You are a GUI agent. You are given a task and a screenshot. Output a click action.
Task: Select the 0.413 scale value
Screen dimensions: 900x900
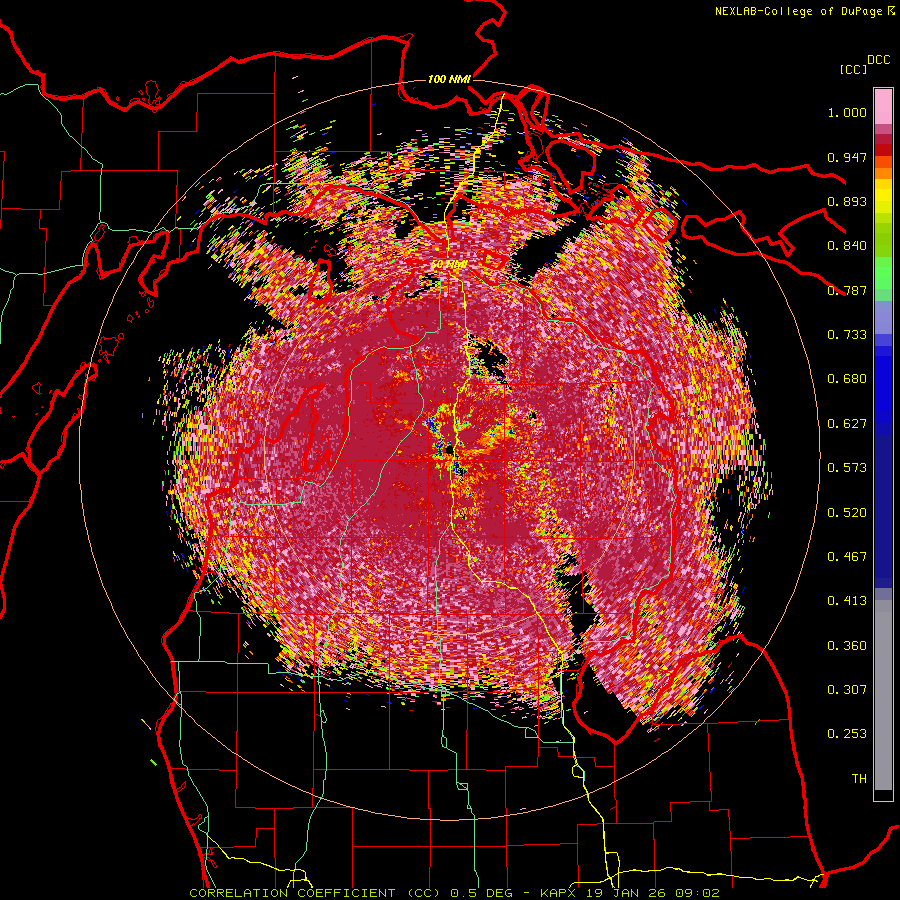click(847, 601)
